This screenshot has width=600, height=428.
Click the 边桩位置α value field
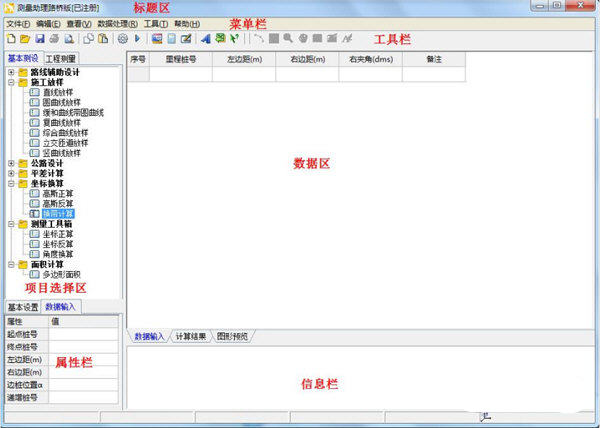(x=83, y=385)
